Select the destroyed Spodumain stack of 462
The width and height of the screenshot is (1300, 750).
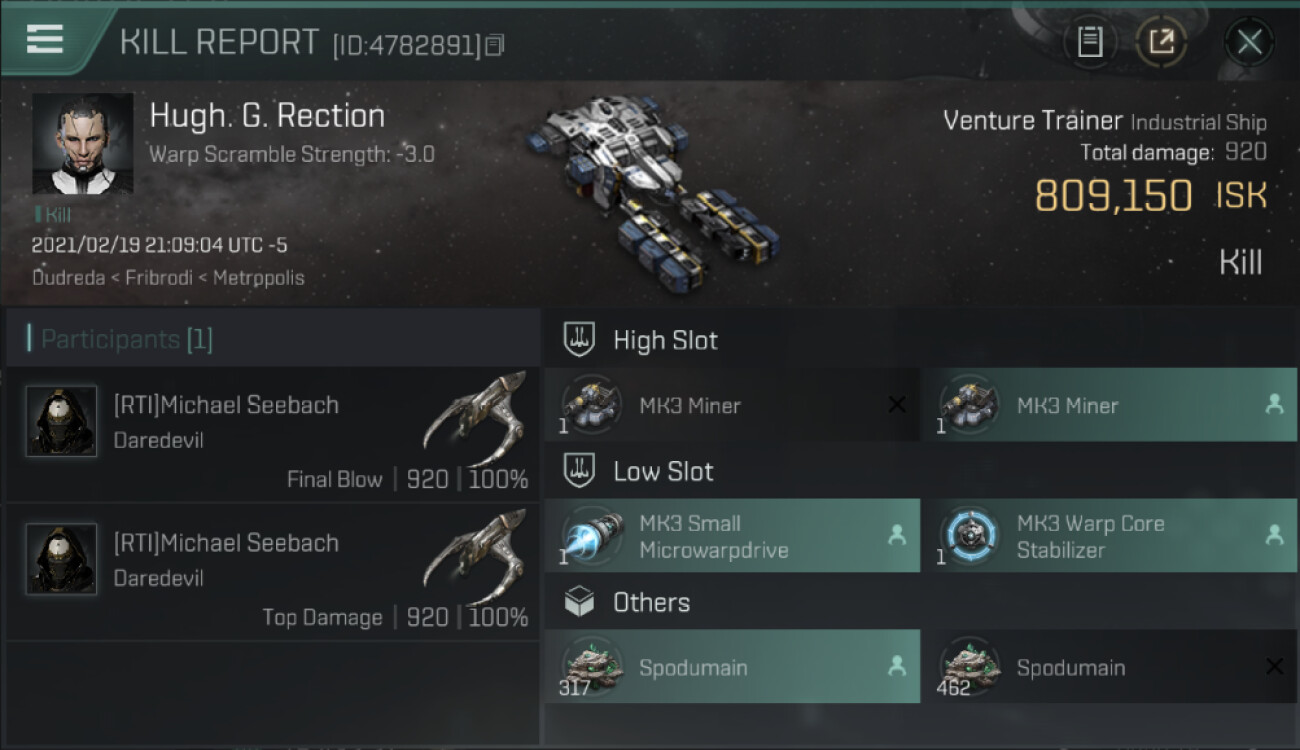(1108, 667)
